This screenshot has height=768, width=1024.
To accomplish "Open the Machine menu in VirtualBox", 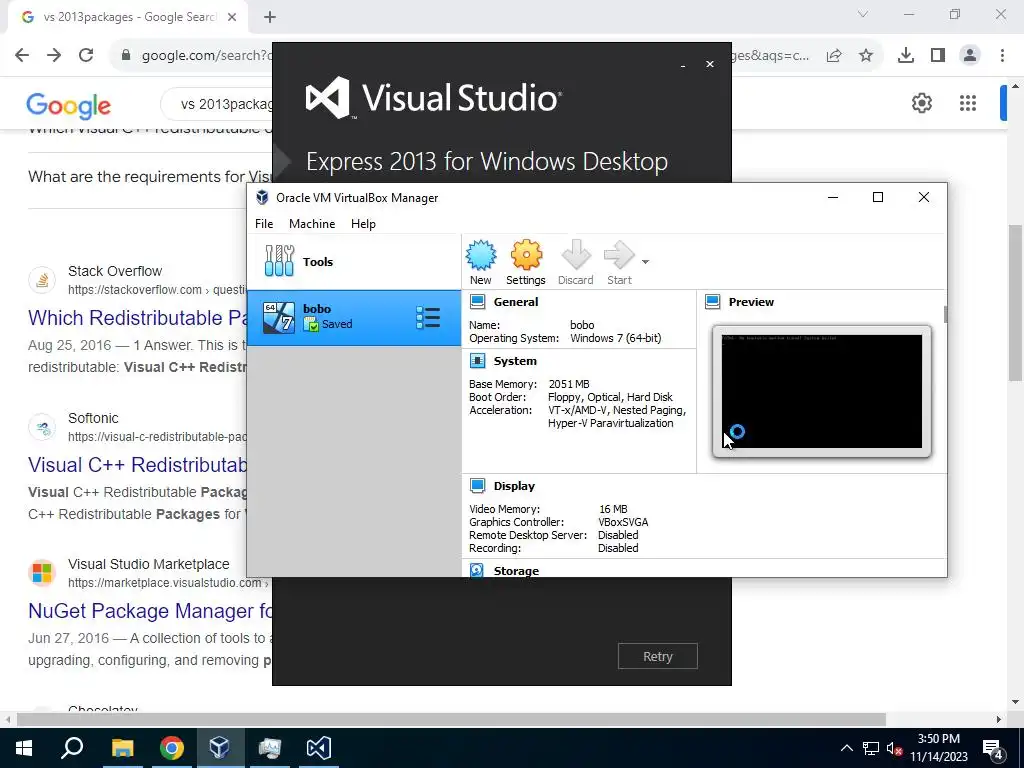I will tap(312, 224).
